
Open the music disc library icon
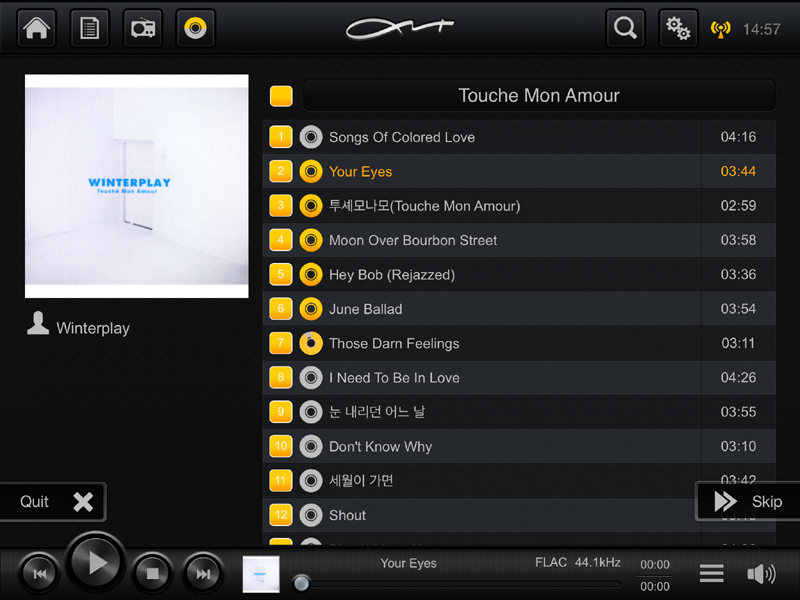tap(195, 28)
